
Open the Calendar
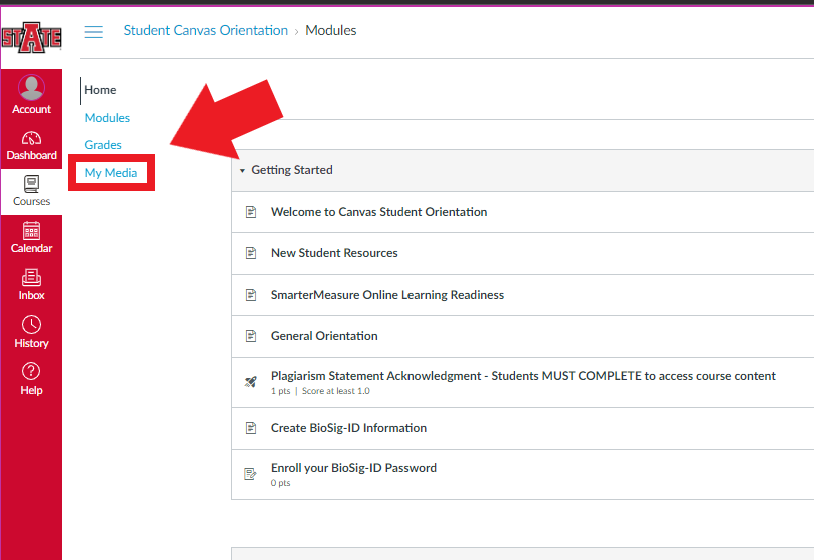[x=31, y=238]
